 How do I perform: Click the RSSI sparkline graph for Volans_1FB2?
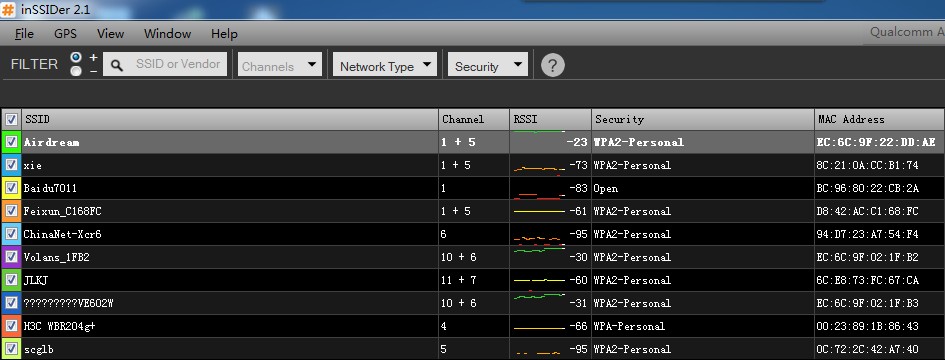coord(539,250)
